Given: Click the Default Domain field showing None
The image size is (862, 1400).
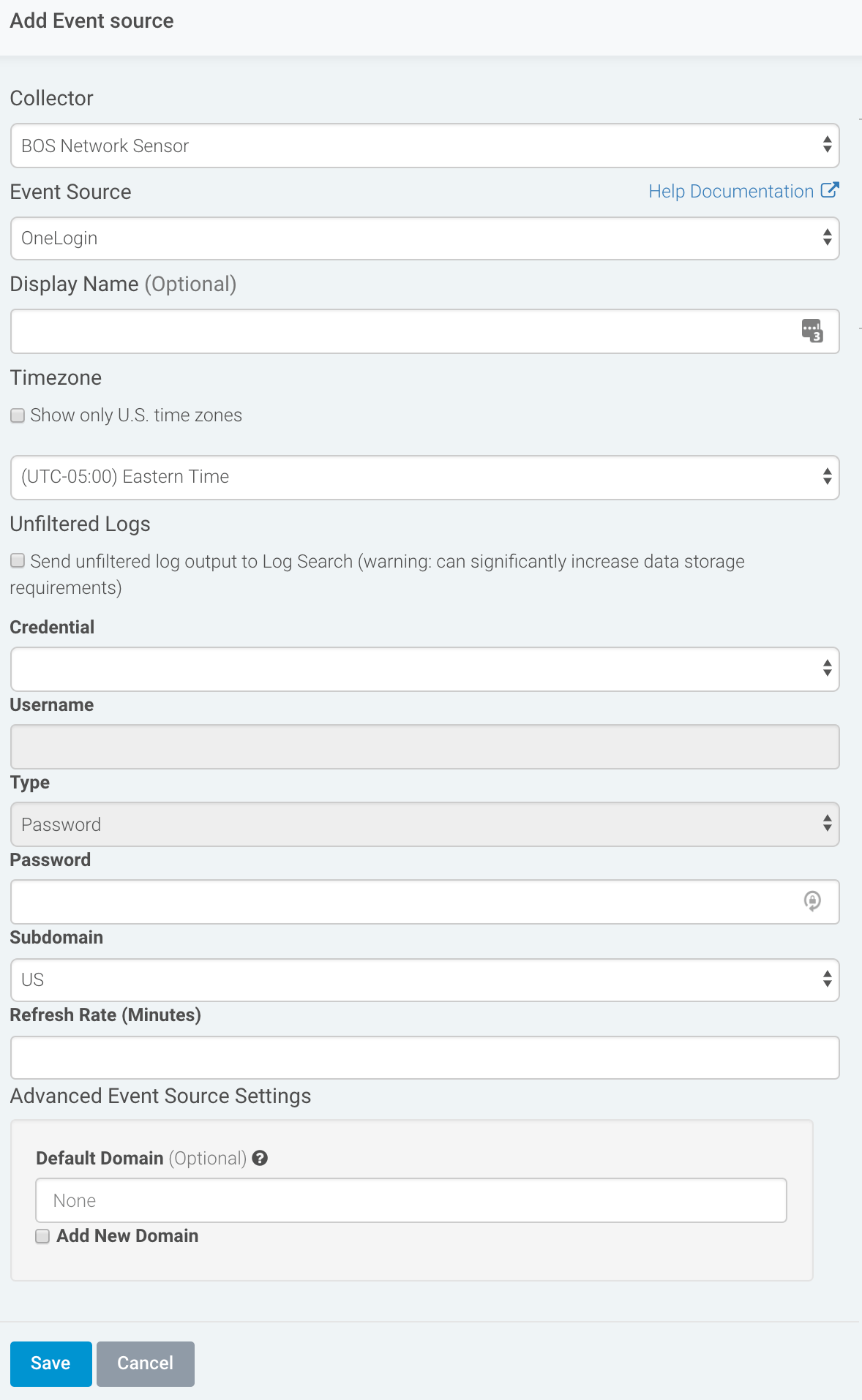Looking at the screenshot, I should click(411, 1200).
